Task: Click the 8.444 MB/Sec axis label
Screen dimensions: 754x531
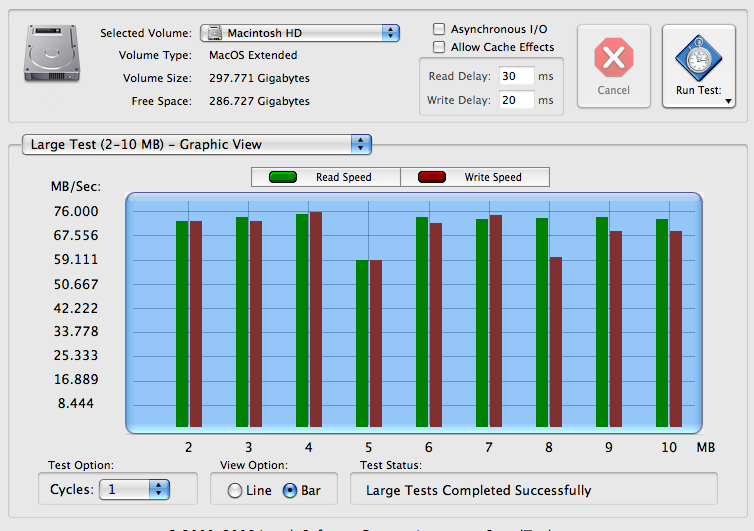Action: coord(75,403)
